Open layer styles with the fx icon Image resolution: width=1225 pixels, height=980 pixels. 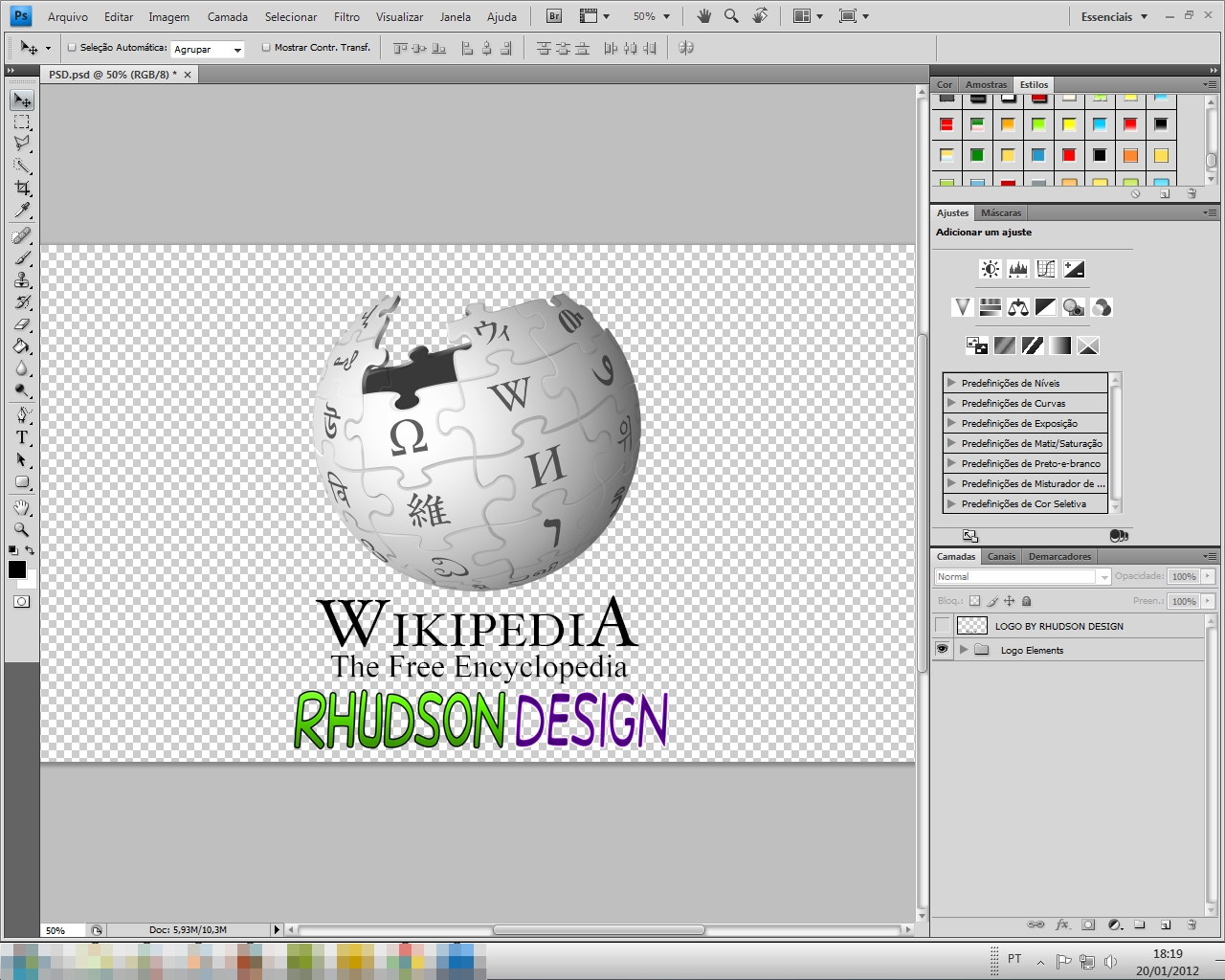(1061, 925)
